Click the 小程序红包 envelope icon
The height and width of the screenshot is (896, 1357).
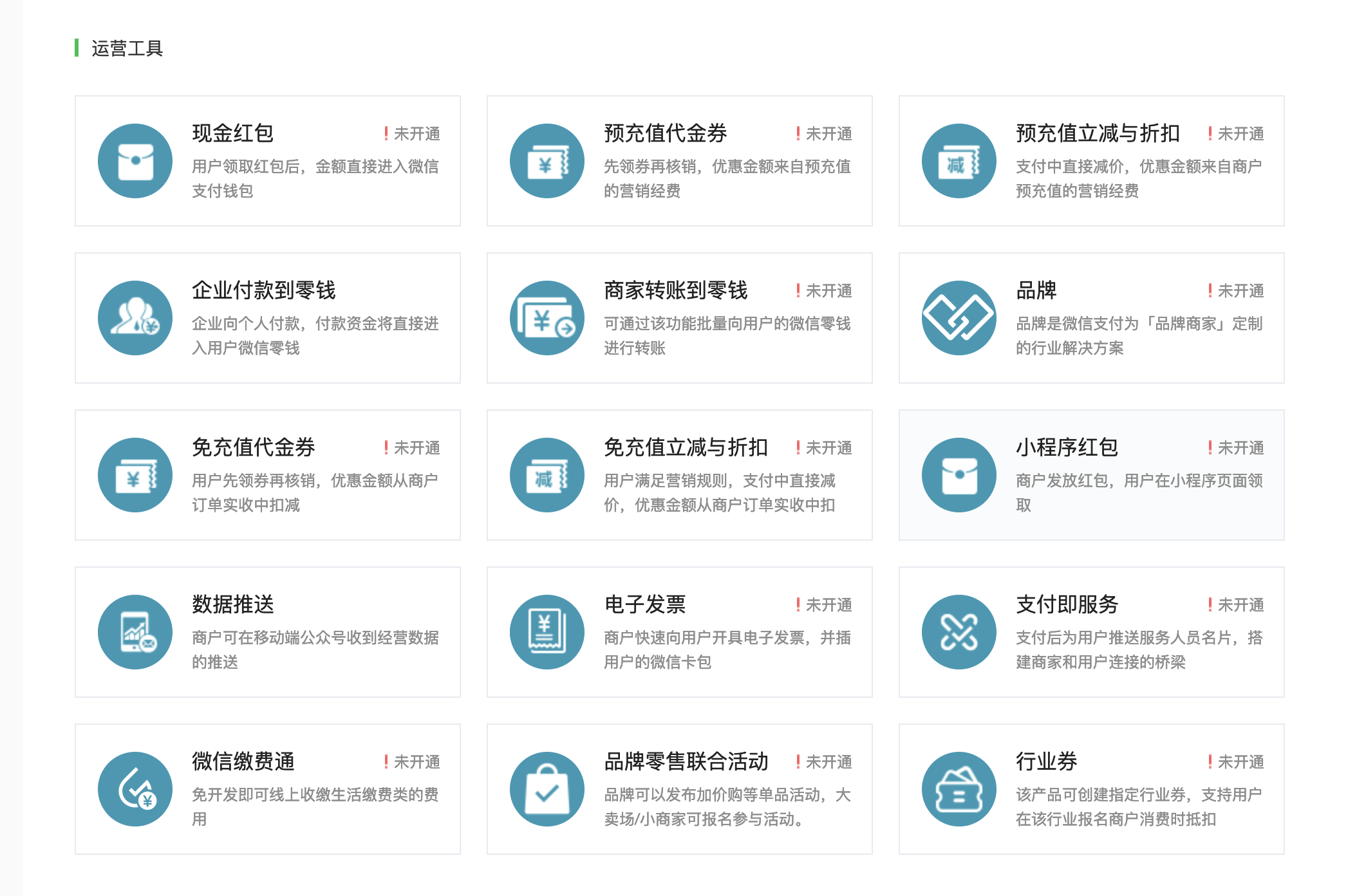coord(959,475)
